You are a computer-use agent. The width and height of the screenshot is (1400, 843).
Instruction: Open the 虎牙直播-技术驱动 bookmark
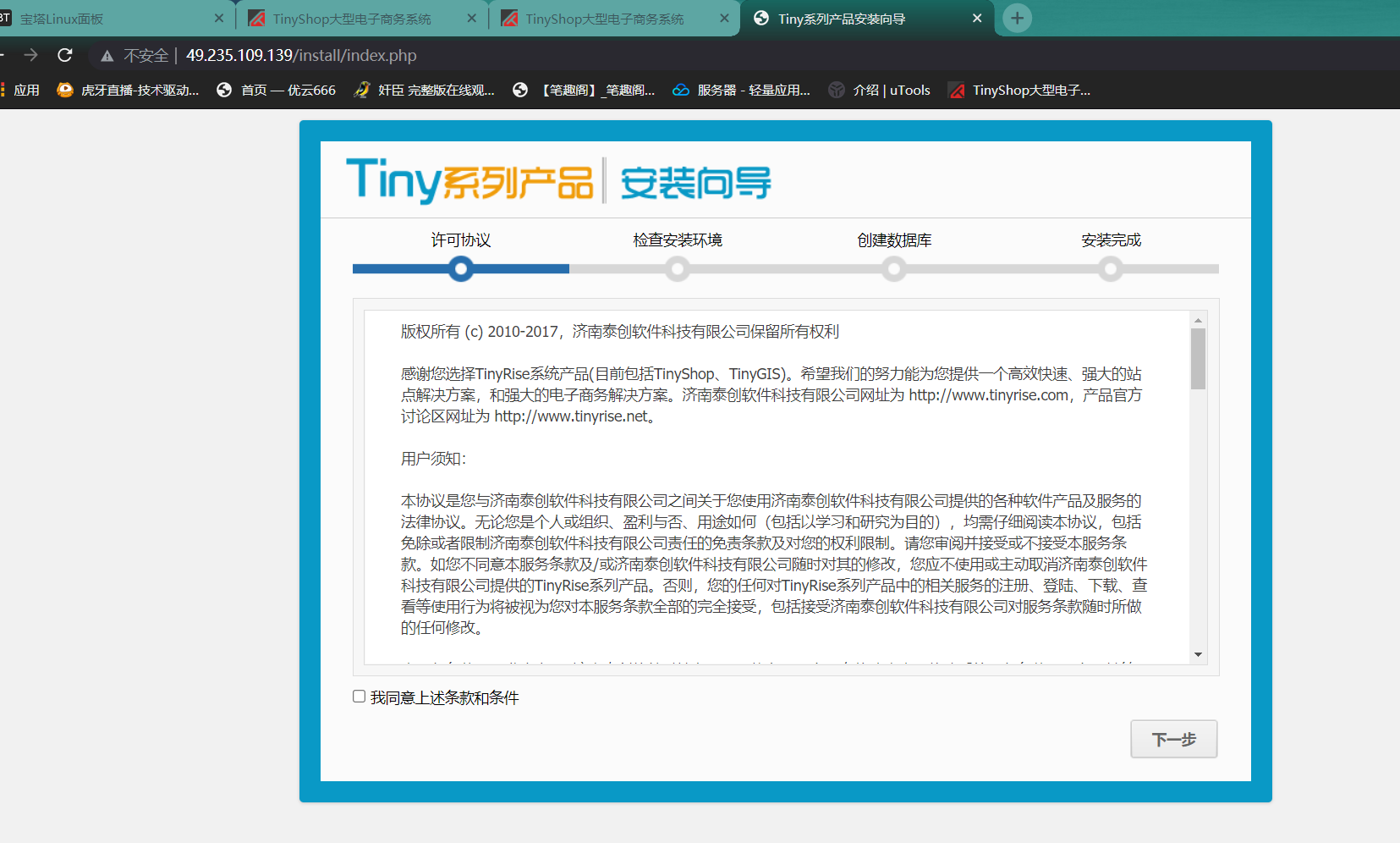[128, 90]
